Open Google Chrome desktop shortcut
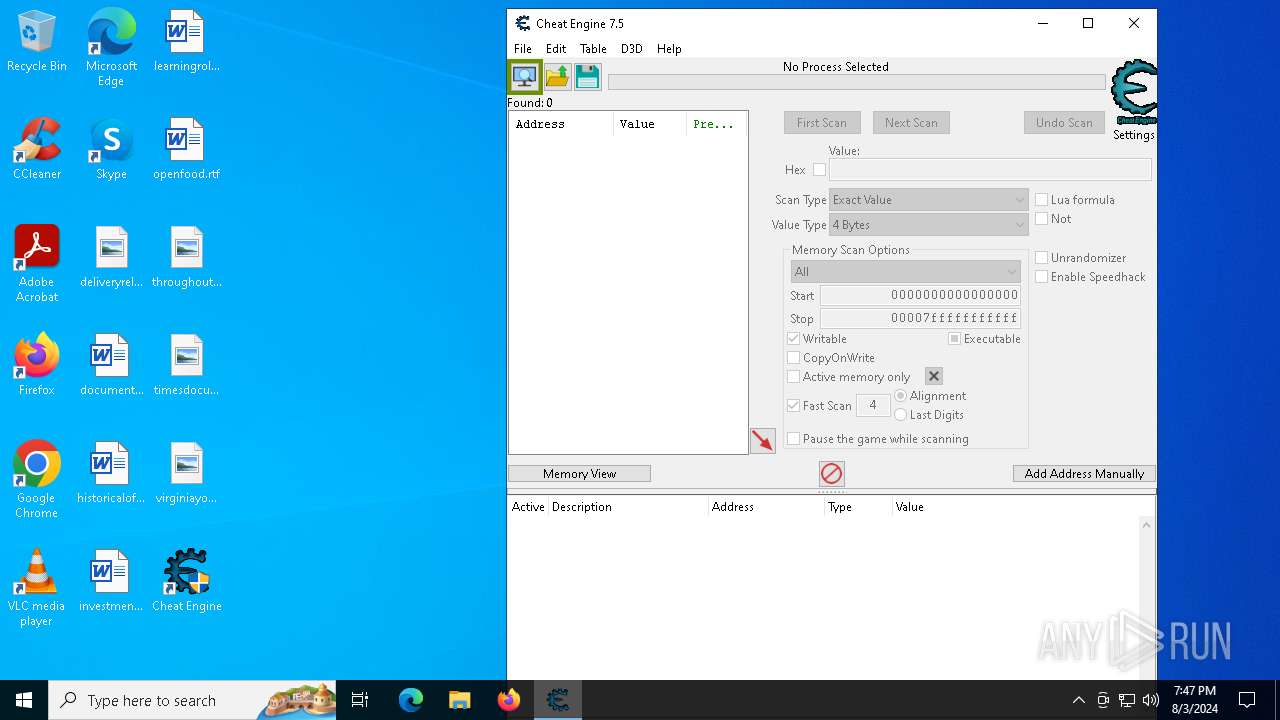The image size is (1280, 720). coord(37,480)
